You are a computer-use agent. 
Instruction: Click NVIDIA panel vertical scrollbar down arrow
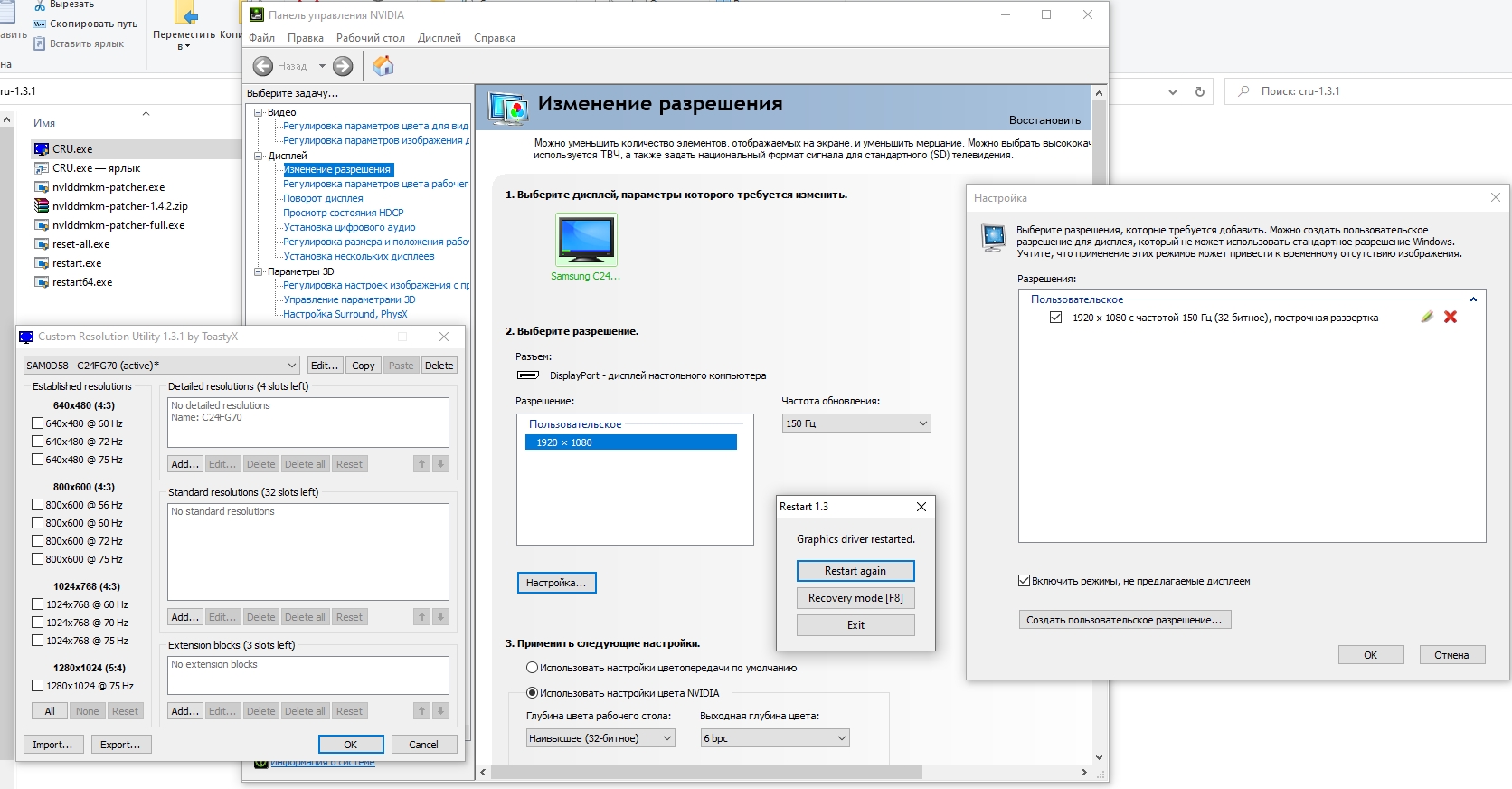(x=1099, y=756)
